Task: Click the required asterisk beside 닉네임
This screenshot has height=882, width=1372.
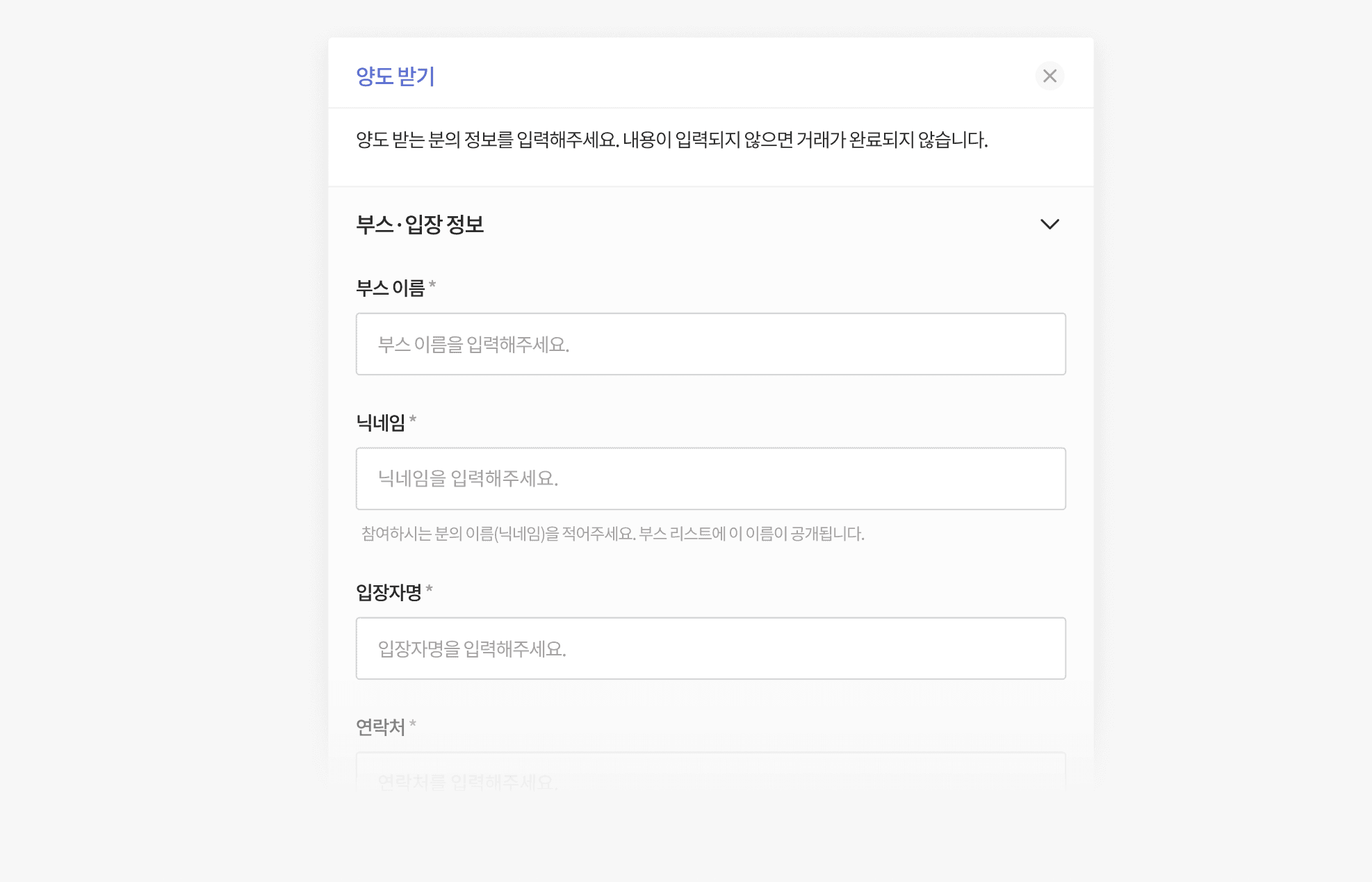Action: (x=413, y=420)
